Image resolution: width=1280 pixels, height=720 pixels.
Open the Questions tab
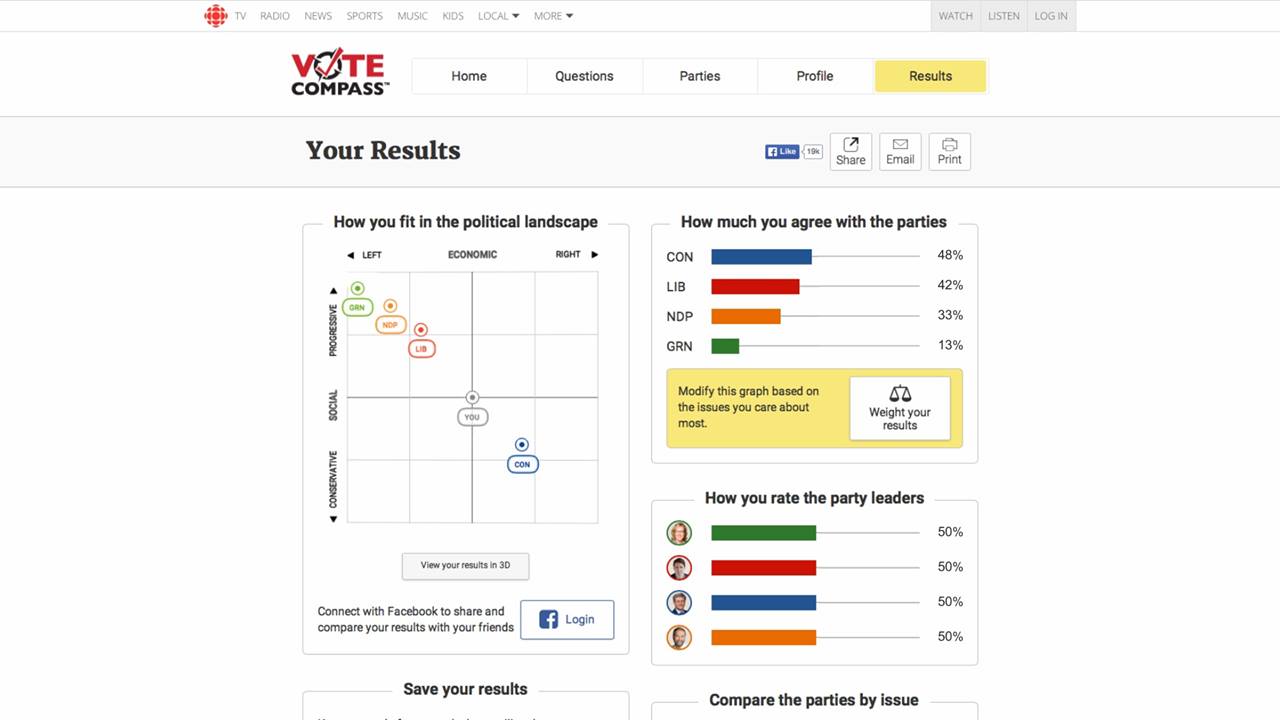[x=584, y=76]
